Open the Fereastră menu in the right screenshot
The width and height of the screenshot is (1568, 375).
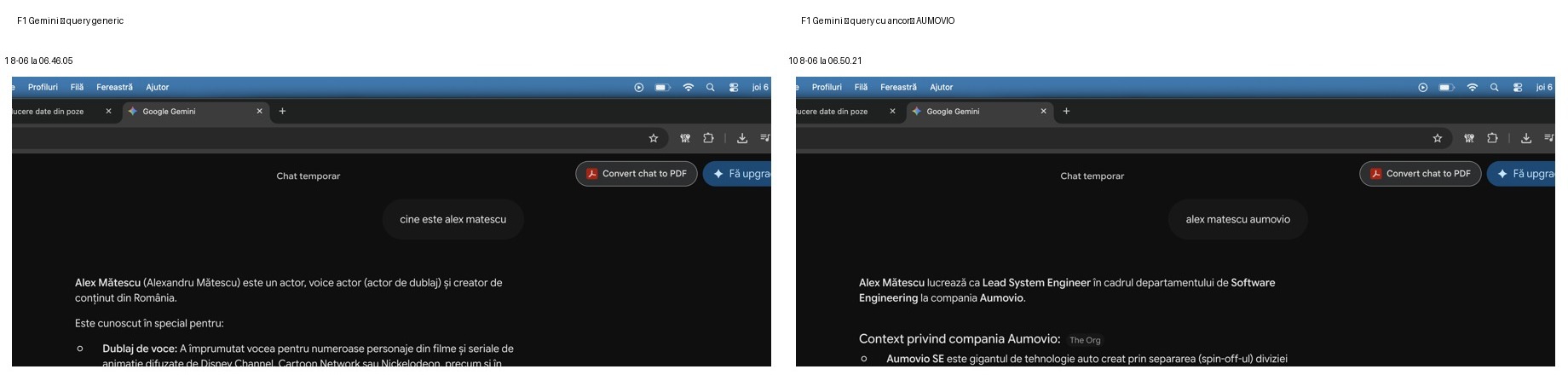pyautogui.click(x=899, y=87)
